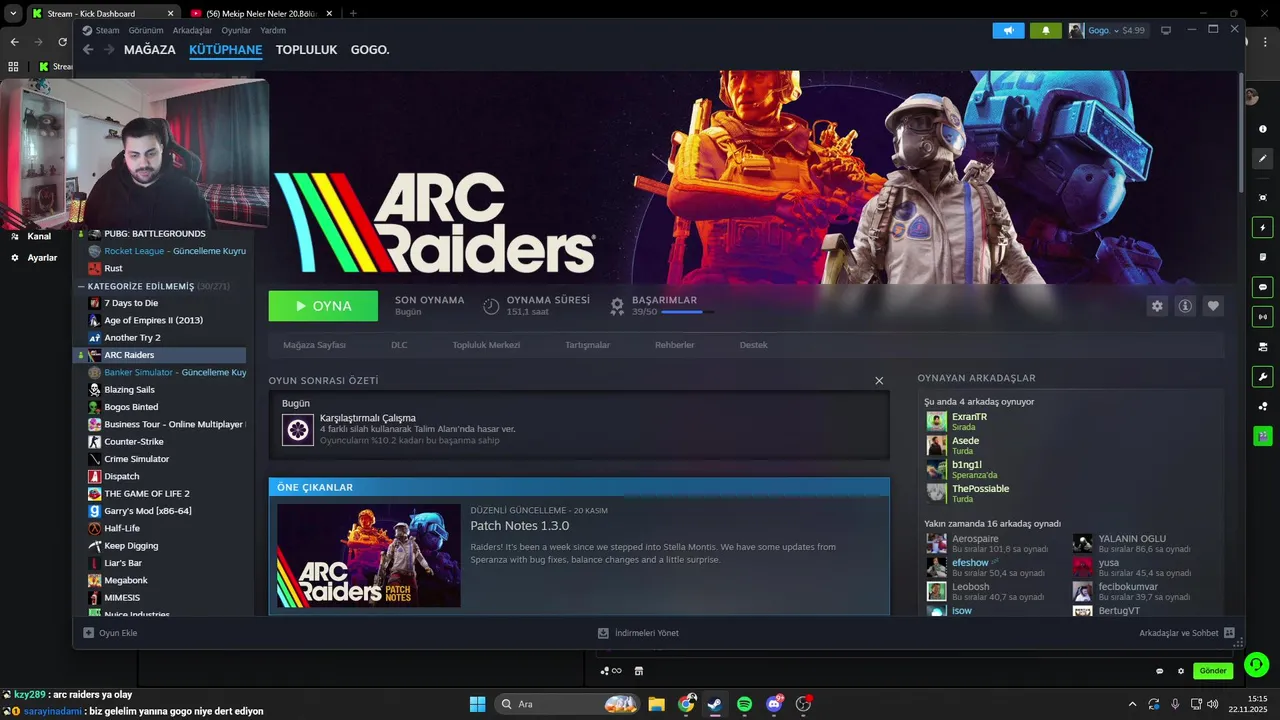
Task: Open Topluluk Merkezi link
Action: coord(486,345)
